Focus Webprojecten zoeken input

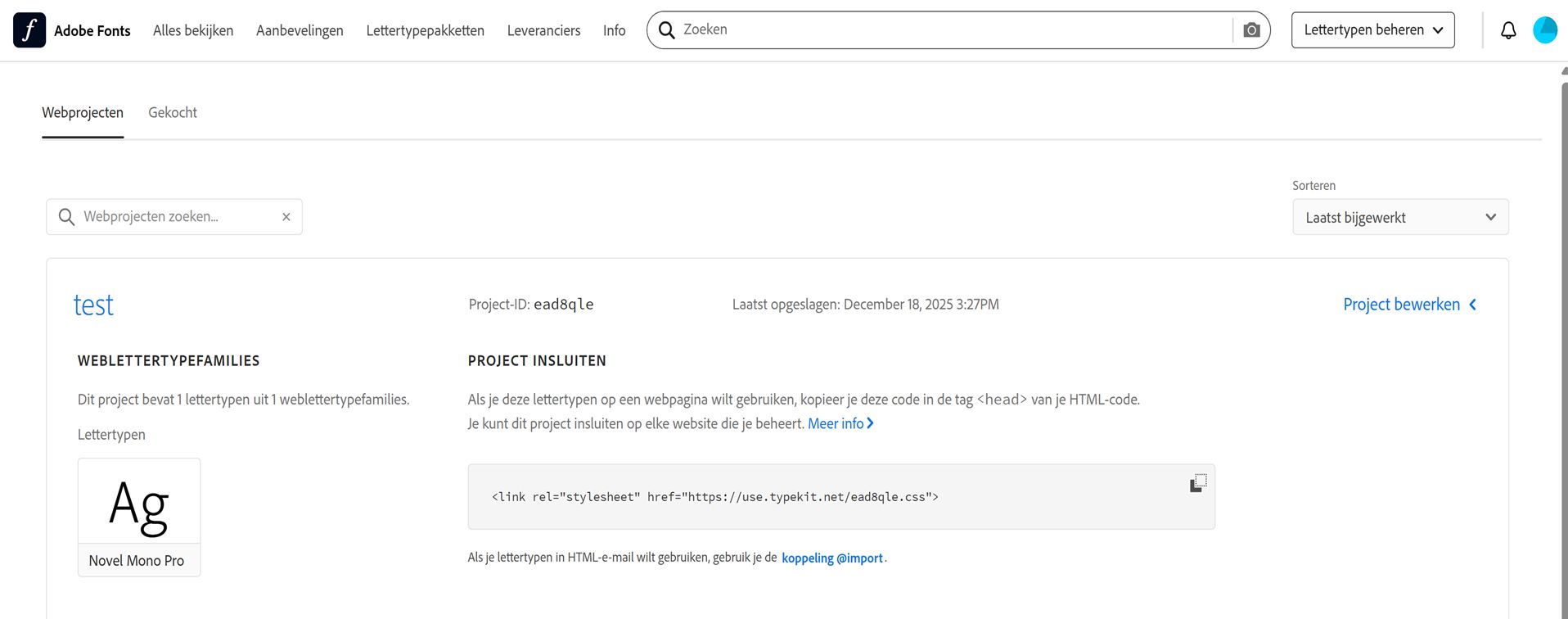click(x=176, y=217)
